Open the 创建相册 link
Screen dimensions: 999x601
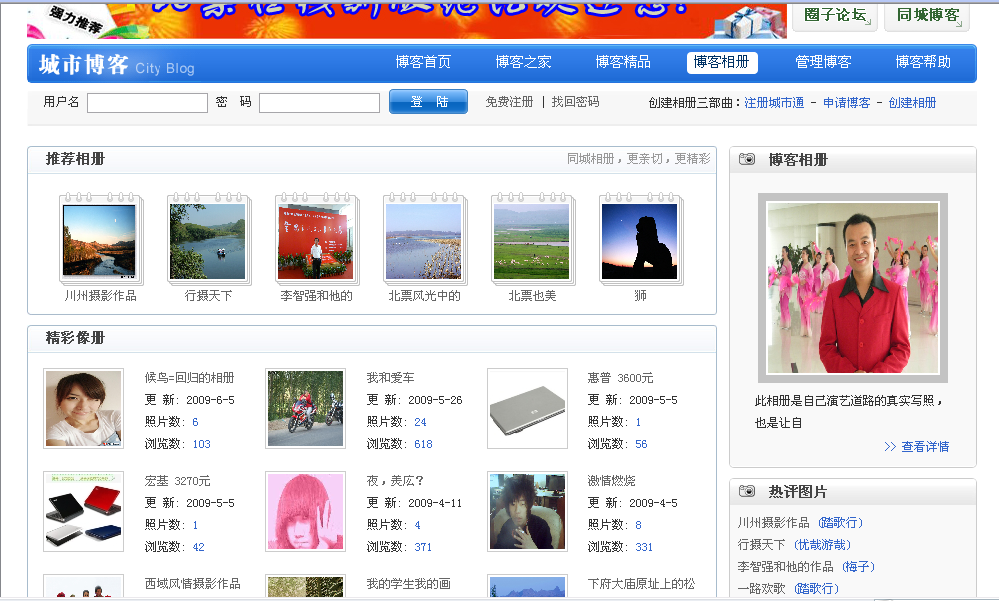[912, 103]
